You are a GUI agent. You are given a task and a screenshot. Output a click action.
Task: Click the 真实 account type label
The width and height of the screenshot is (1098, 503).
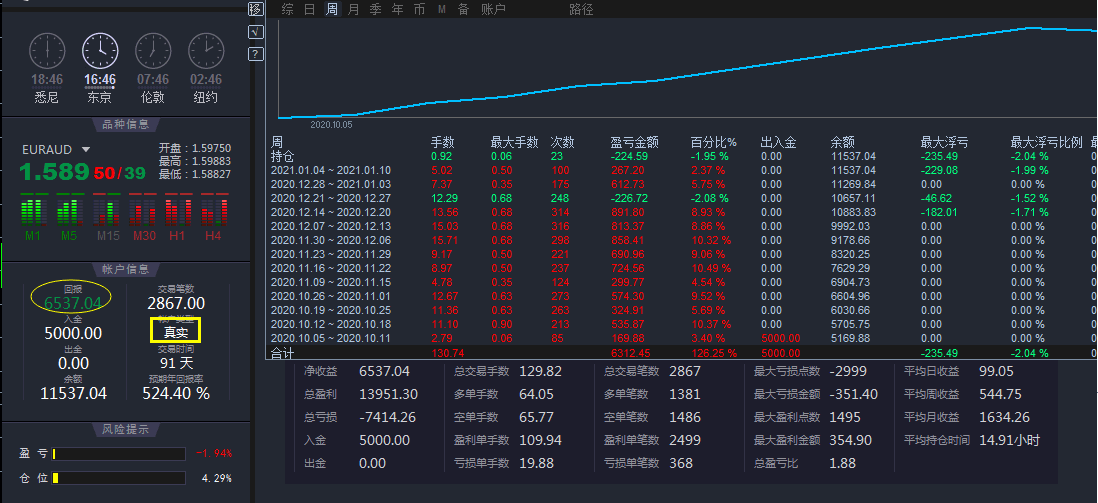click(176, 332)
